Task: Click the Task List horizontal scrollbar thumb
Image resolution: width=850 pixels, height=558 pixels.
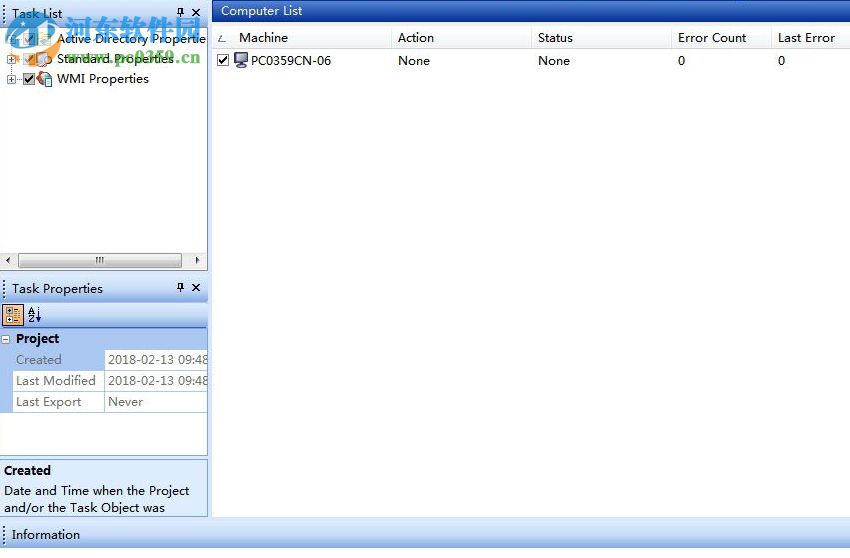Action: point(100,260)
